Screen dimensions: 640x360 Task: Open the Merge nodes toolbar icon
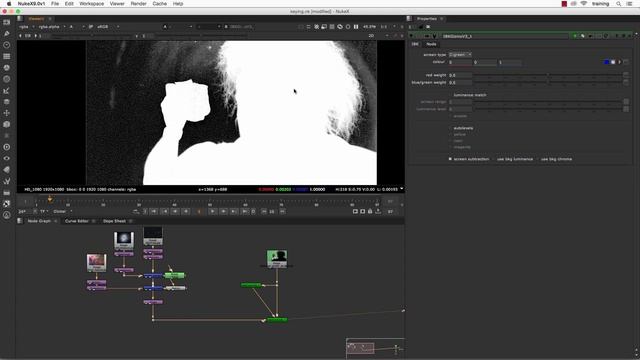tap(7, 102)
